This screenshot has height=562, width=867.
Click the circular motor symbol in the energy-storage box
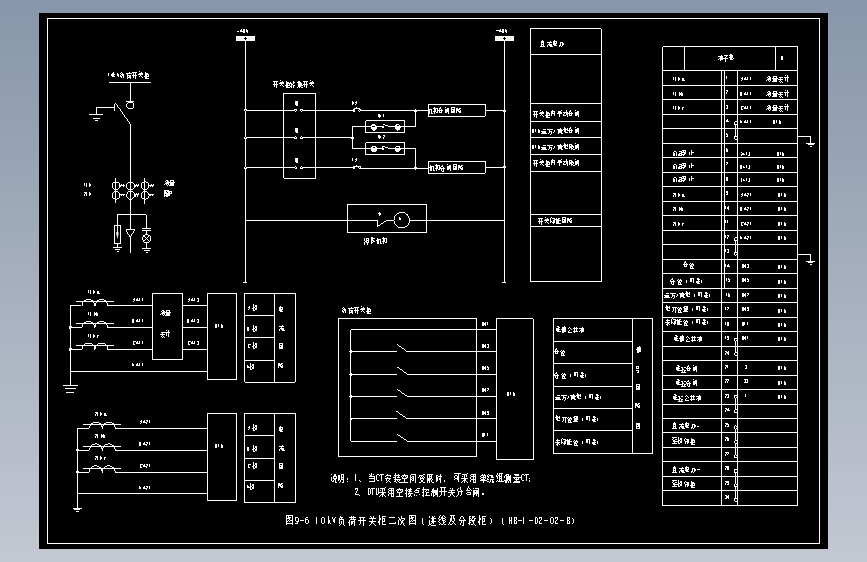tap(401, 220)
